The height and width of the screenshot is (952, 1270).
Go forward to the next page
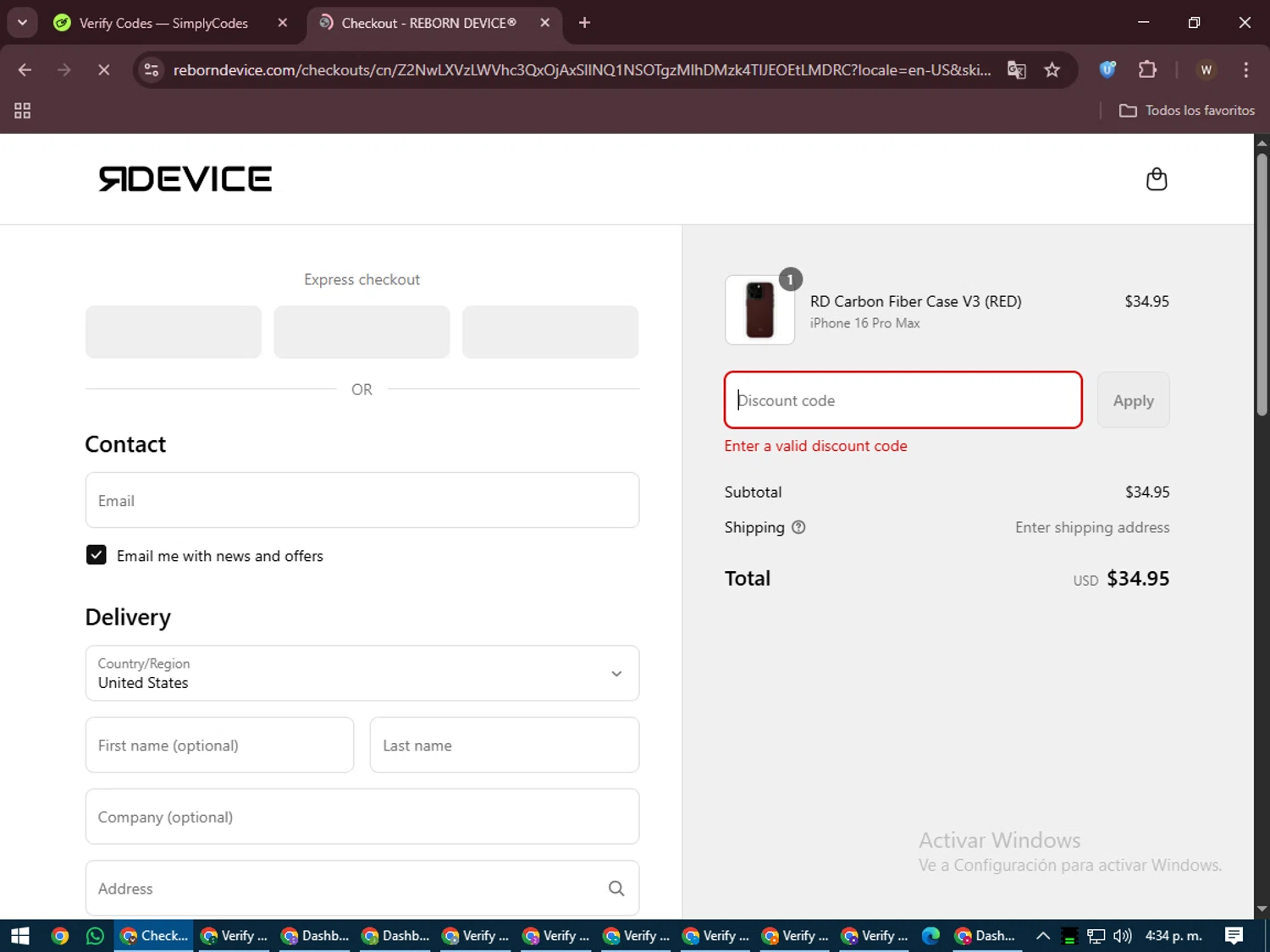click(x=64, y=70)
